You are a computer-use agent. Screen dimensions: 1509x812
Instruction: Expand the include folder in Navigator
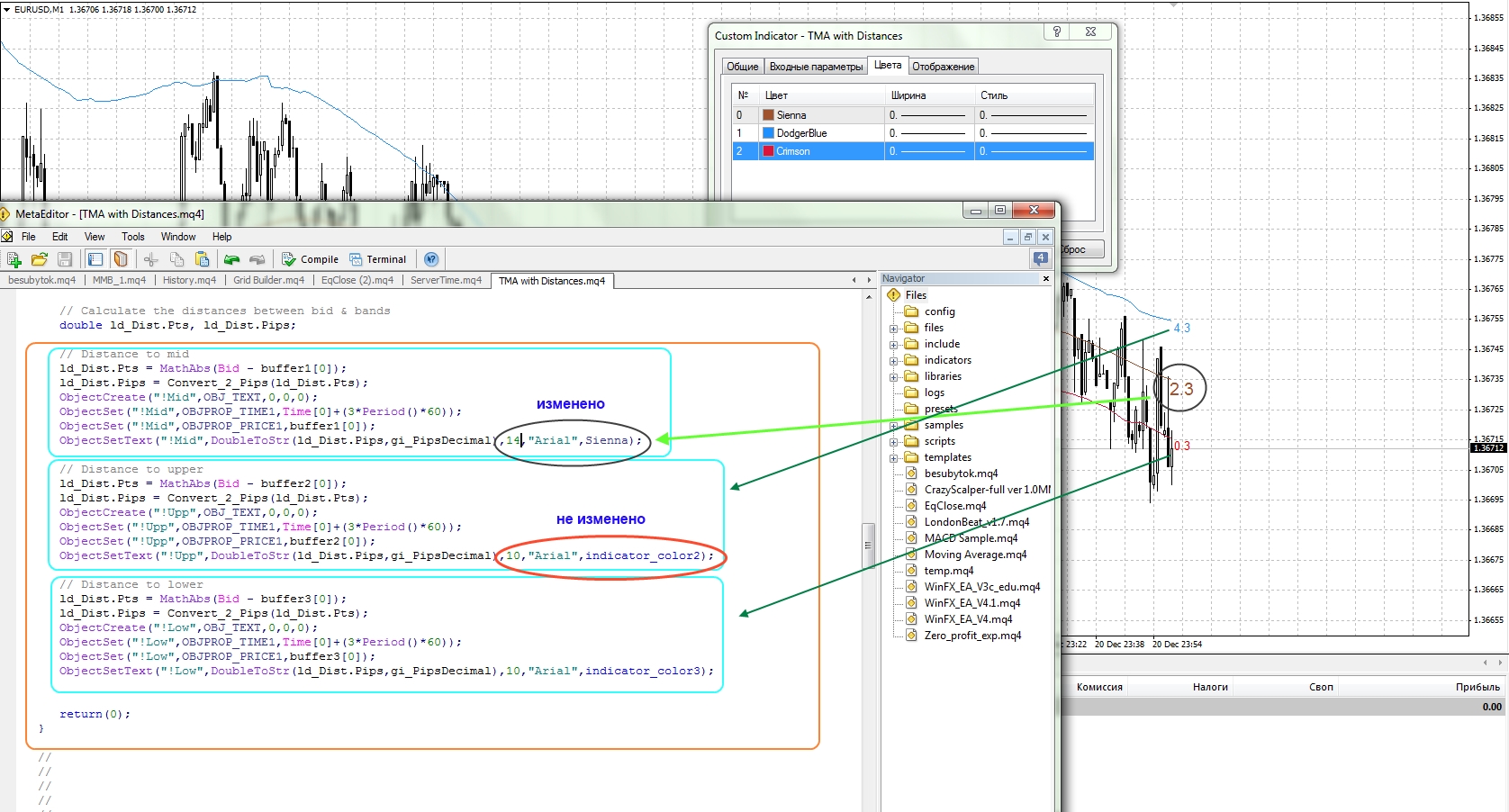pos(893,345)
